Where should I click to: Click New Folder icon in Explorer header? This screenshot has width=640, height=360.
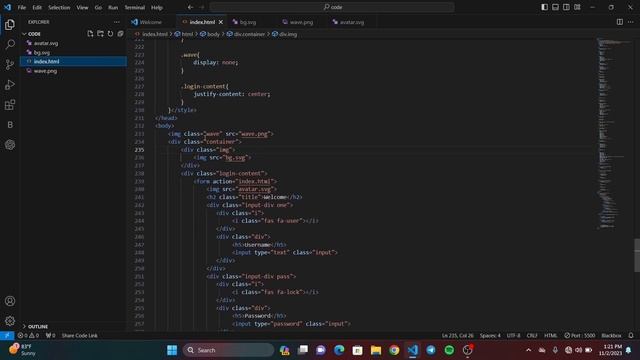100,34
